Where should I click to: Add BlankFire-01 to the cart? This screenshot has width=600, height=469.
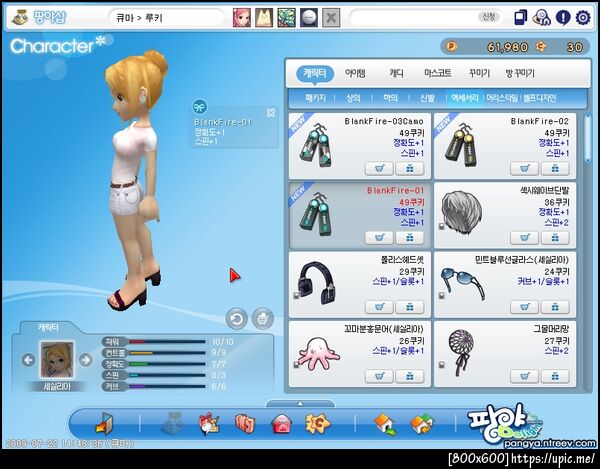[379, 238]
